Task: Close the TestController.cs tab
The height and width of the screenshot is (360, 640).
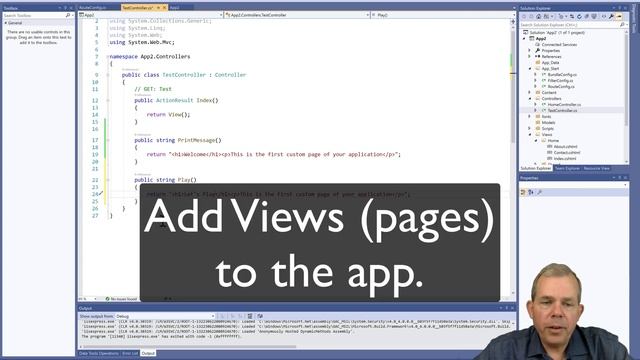Action: point(165,7)
